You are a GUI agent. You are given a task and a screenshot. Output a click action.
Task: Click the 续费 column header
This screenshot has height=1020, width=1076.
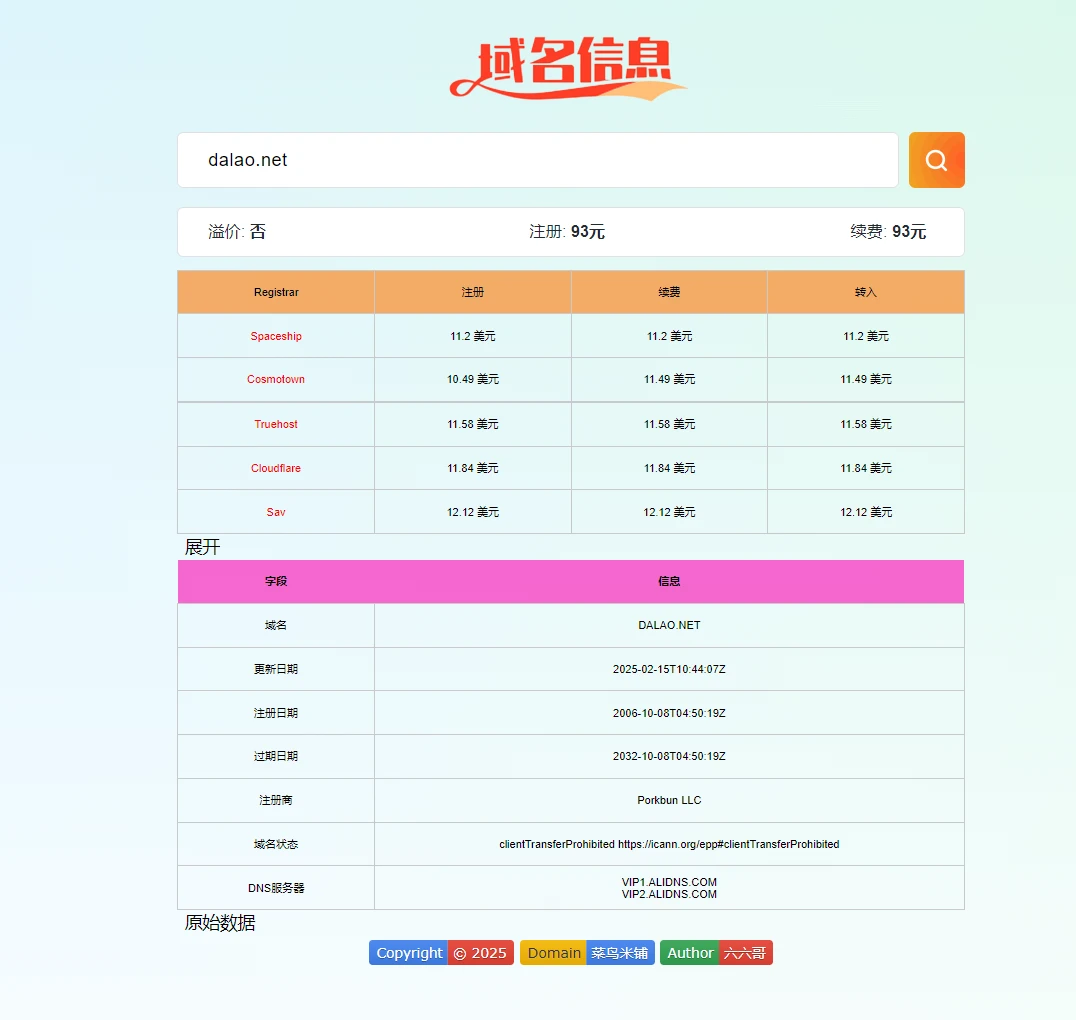pos(669,292)
